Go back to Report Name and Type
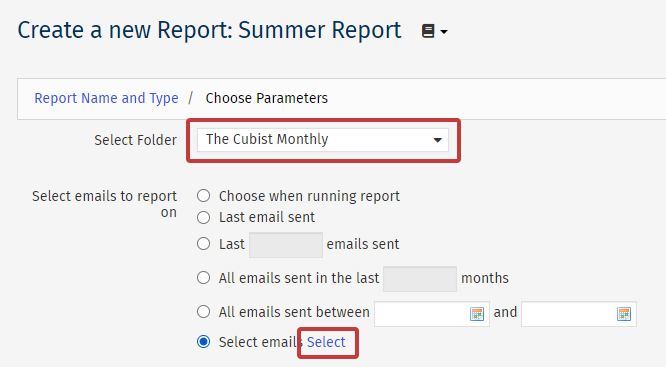Viewport: 666px width, 367px height. pyautogui.click(x=106, y=98)
